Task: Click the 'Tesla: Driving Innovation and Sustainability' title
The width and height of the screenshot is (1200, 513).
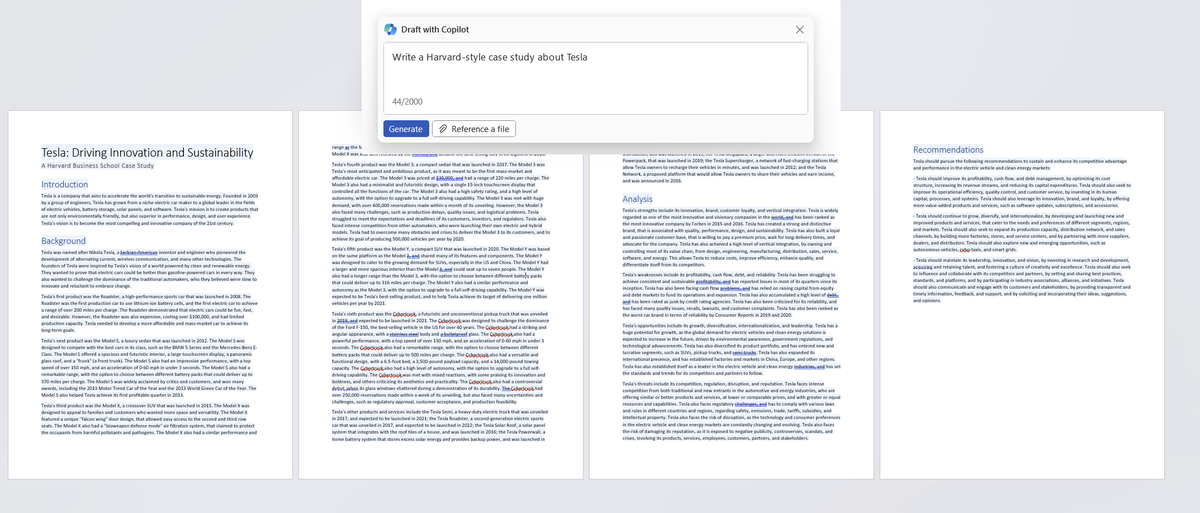Action: (147, 152)
